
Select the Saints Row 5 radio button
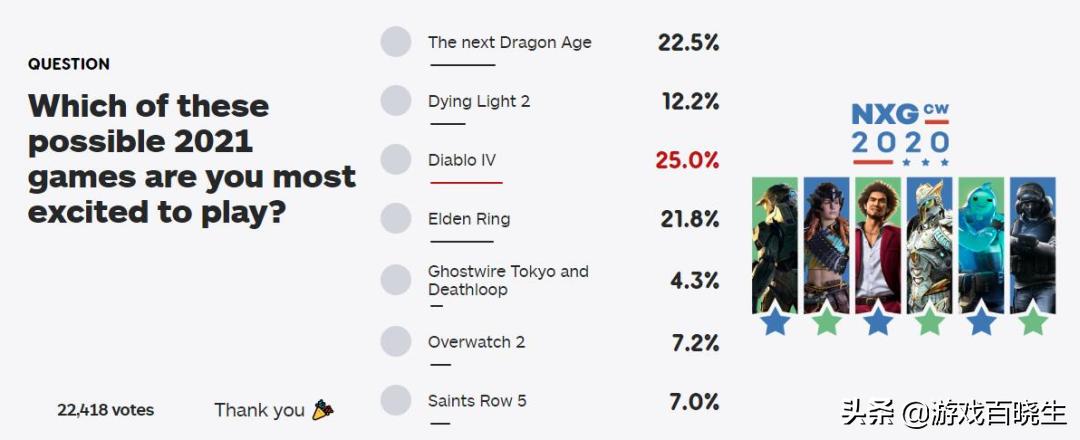(x=396, y=401)
